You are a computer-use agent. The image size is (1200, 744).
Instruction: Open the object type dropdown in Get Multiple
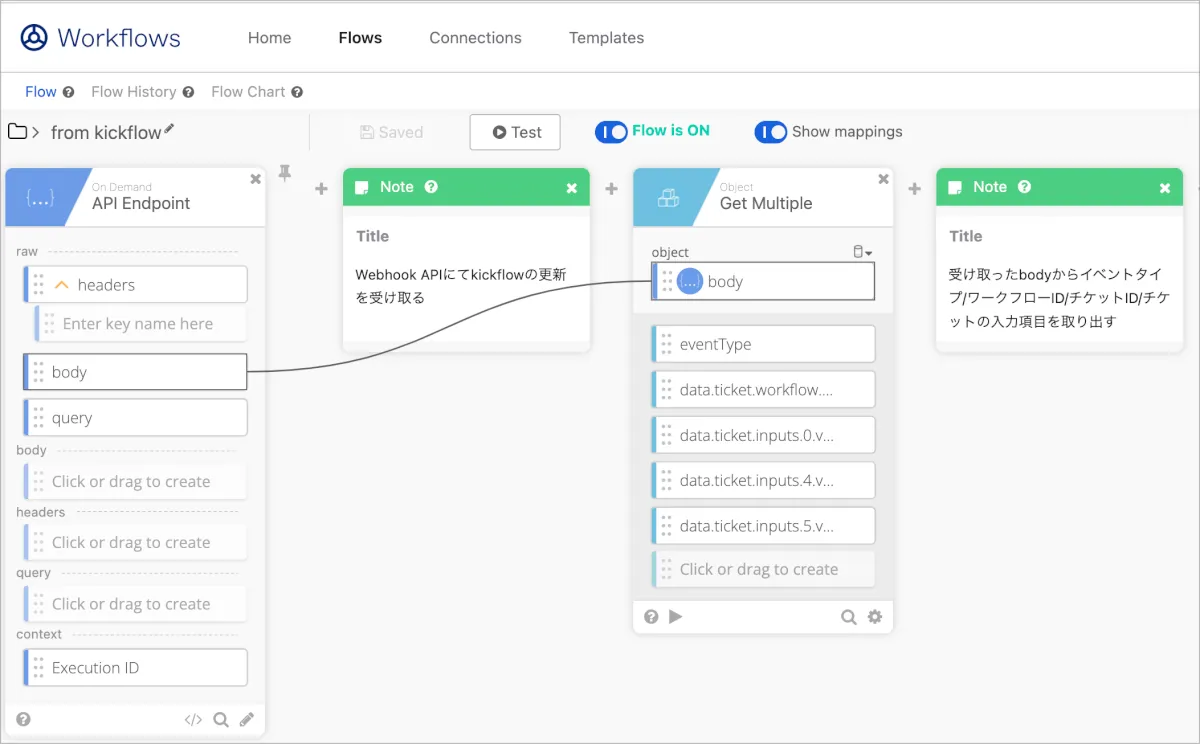862,252
